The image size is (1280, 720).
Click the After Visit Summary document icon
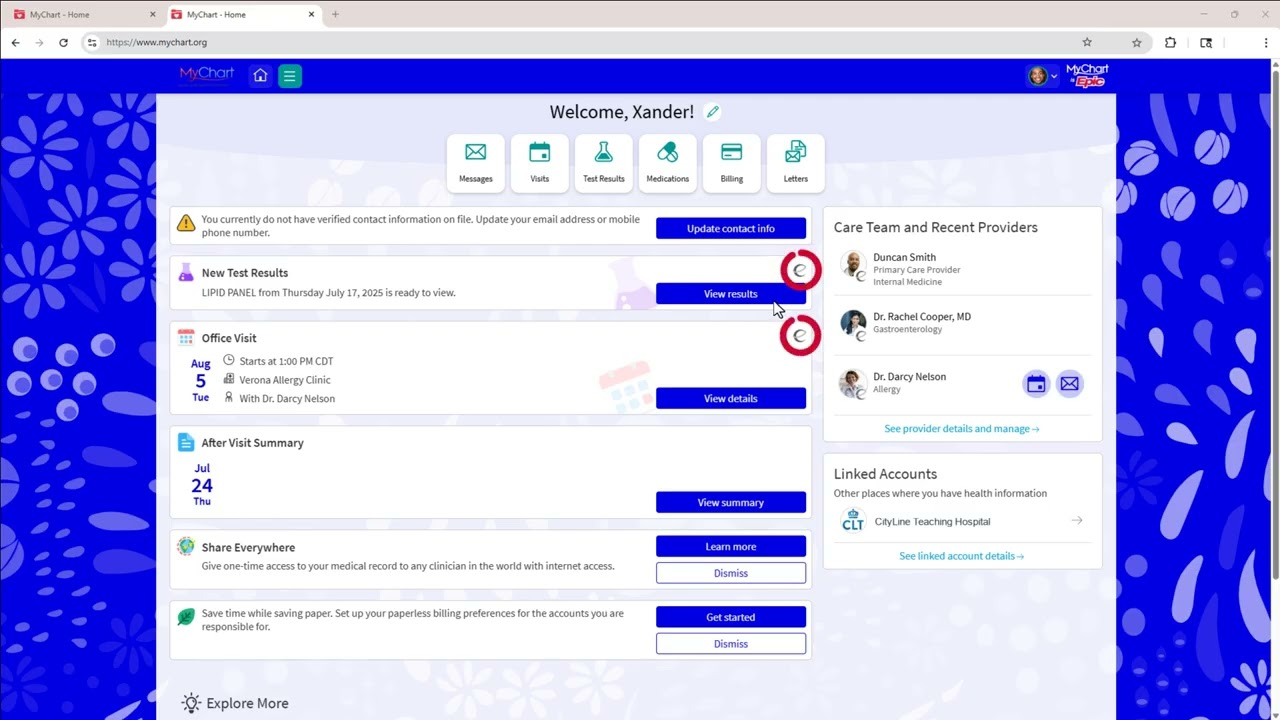click(x=186, y=442)
